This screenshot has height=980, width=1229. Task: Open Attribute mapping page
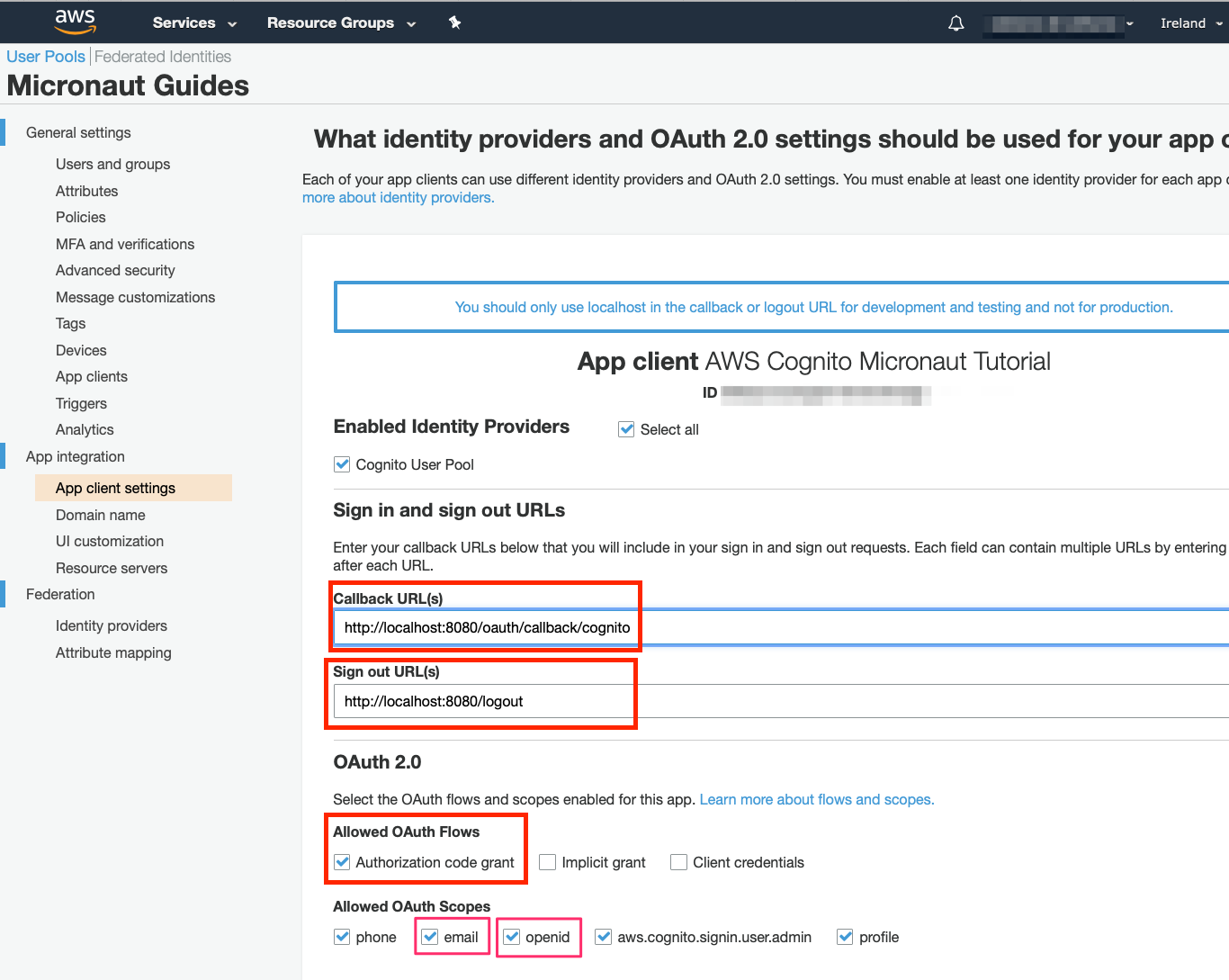pyautogui.click(x=113, y=652)
